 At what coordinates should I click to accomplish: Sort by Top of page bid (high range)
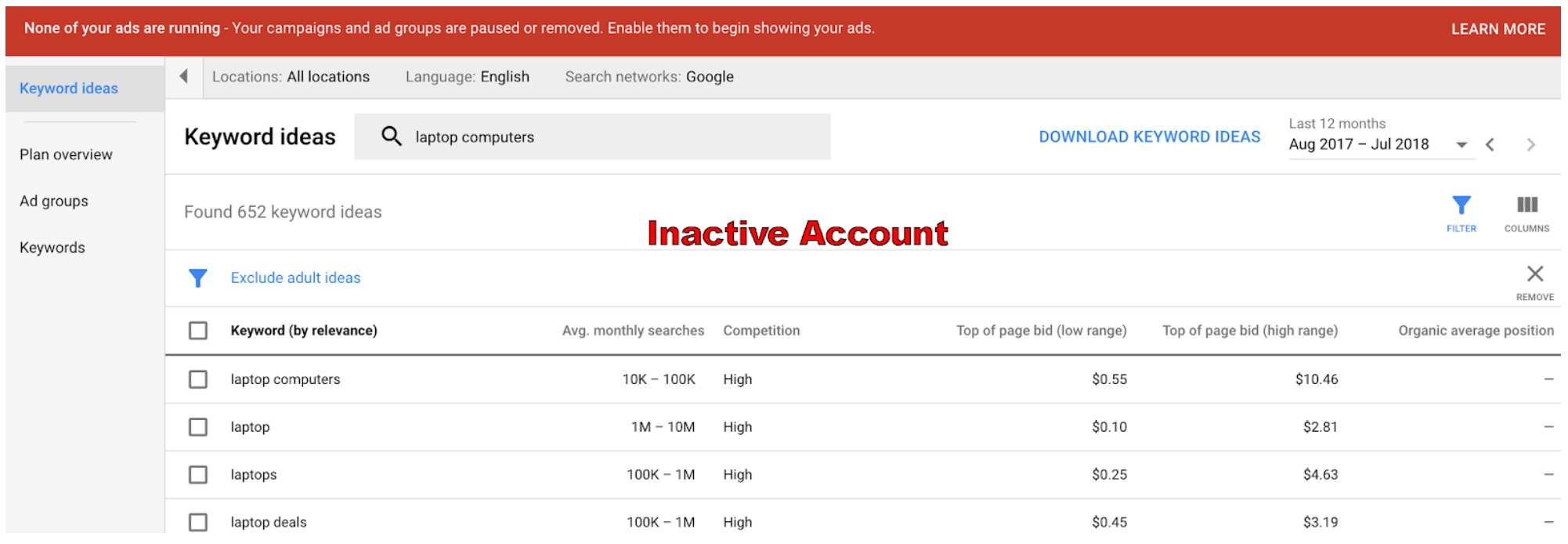[1250, 331]
